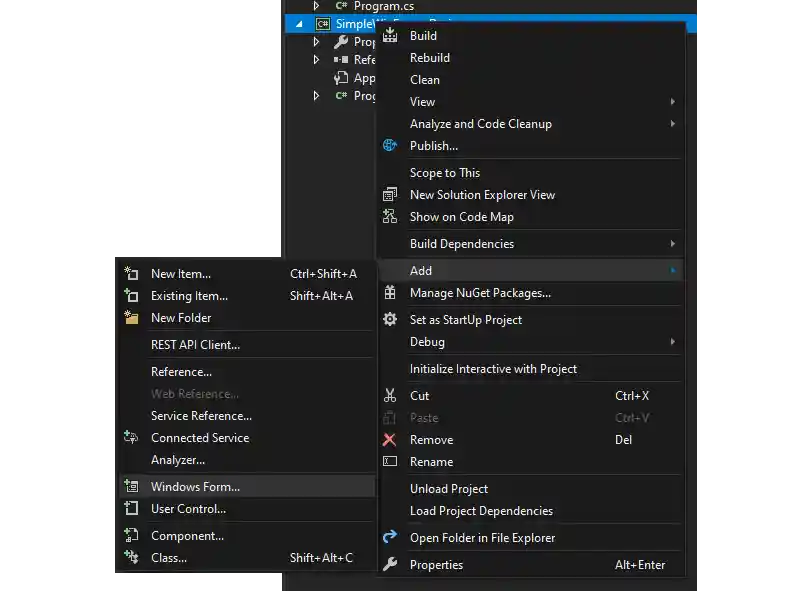Choose Reference... in the Add submenu

[181, 372]
